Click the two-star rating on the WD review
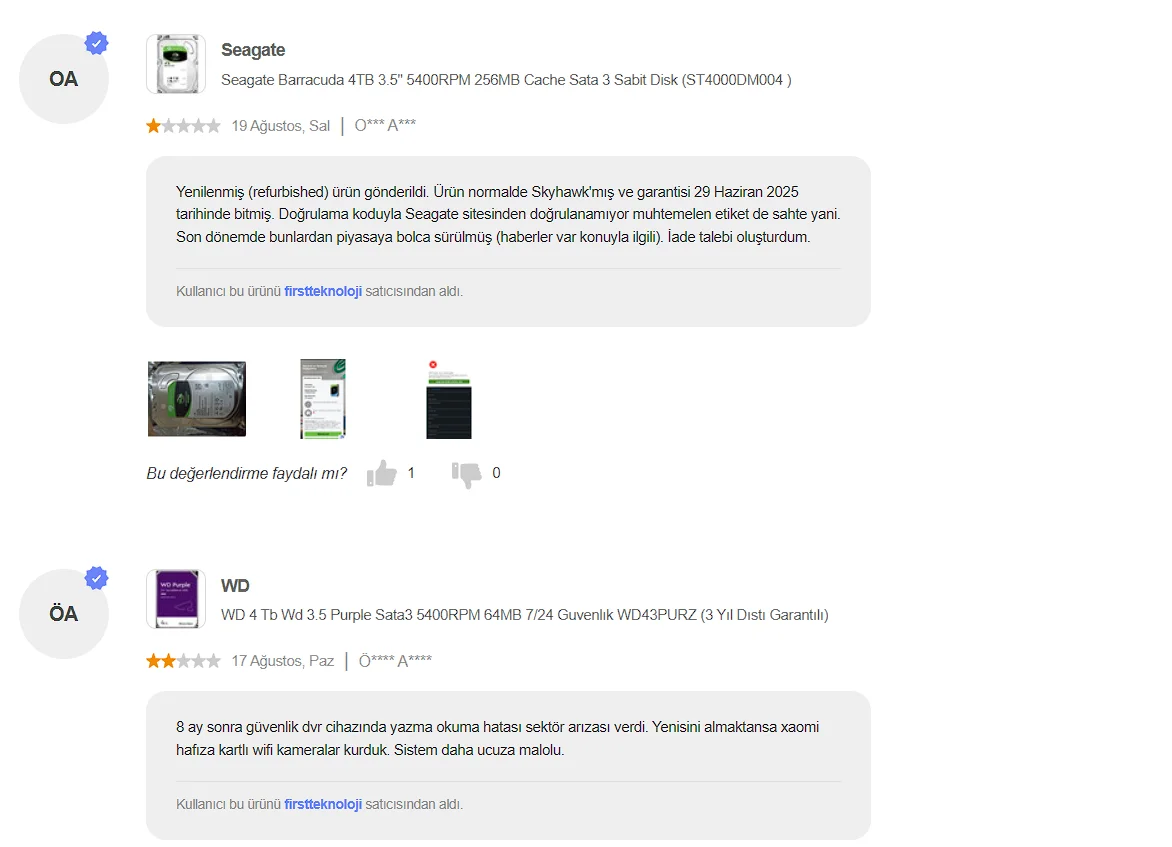This screenshot has height=847, width=1172. pyautogui.click(x=183, y=661)
